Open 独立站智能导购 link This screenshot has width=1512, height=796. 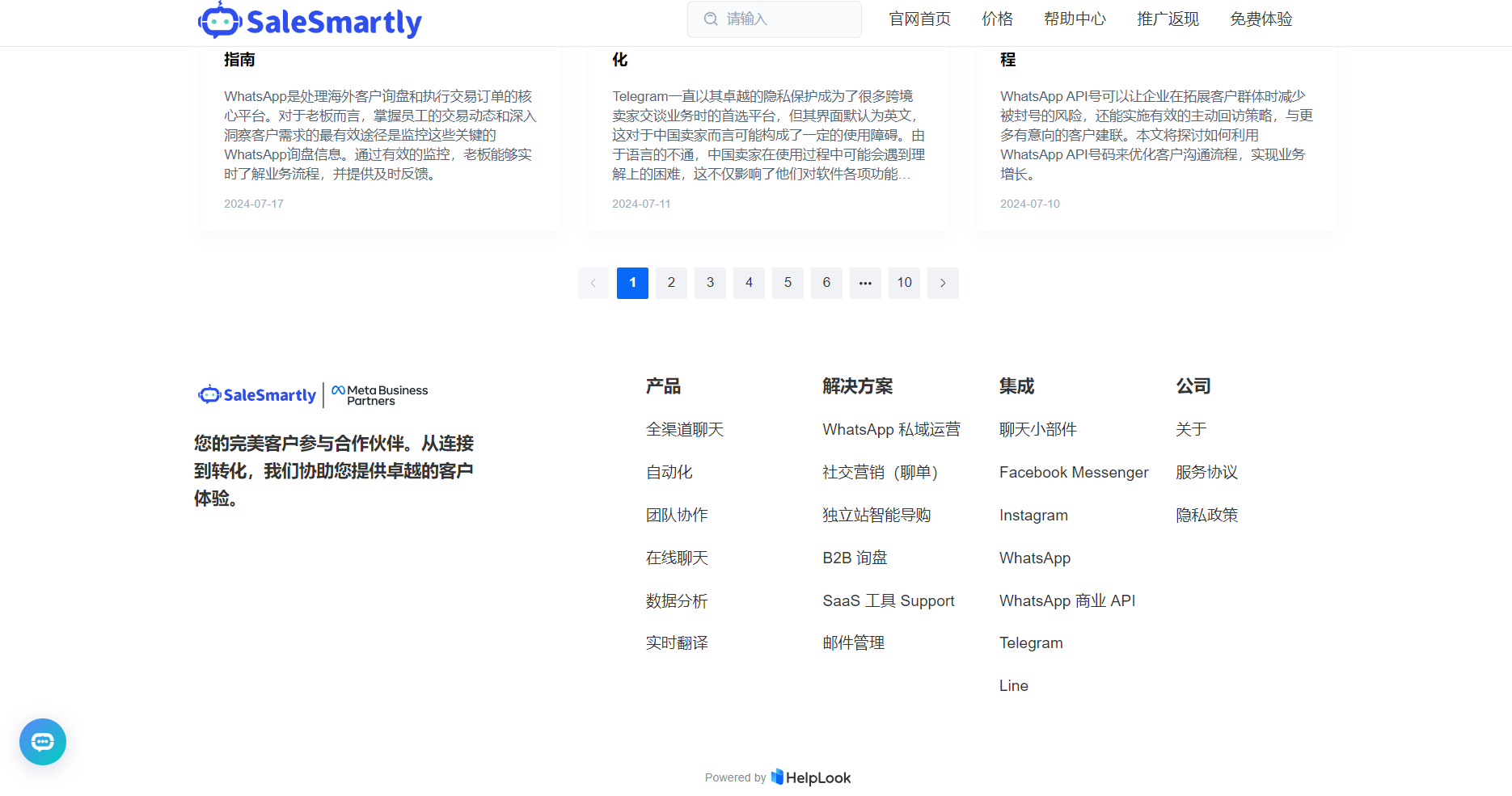click(876, 516)
